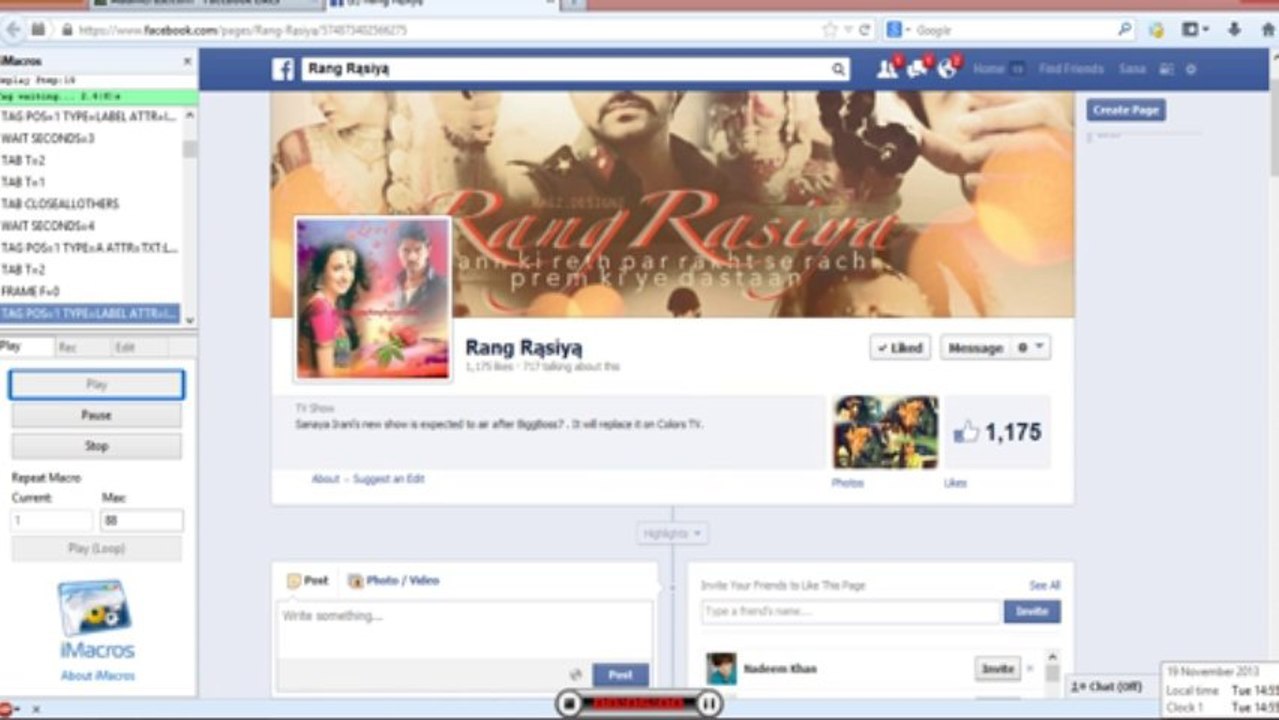The width and height of the screenshot is (1279, 720).
Task: Invite Nadeem Khan to like the page
Action: pos(997,668)
